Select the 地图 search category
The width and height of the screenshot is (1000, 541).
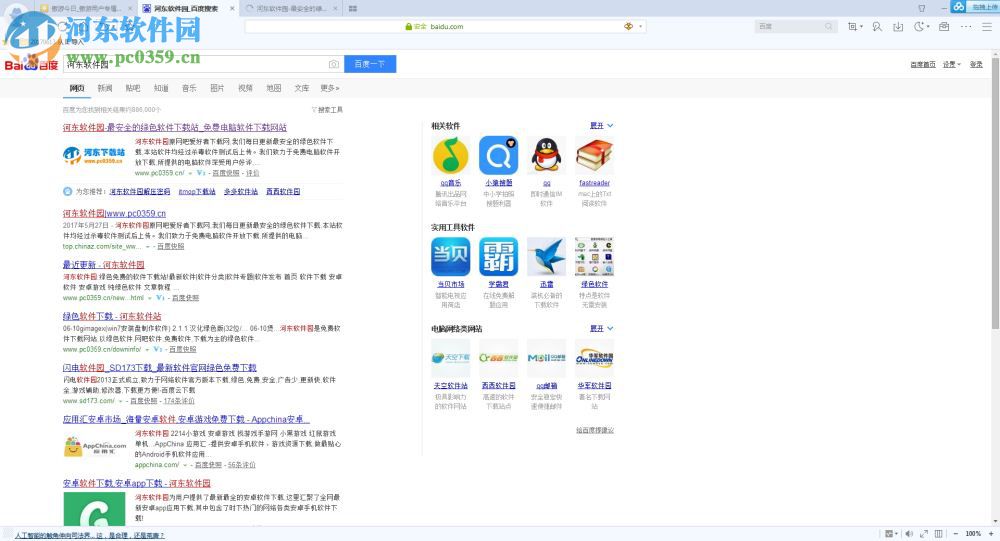[x=274, y=88]
